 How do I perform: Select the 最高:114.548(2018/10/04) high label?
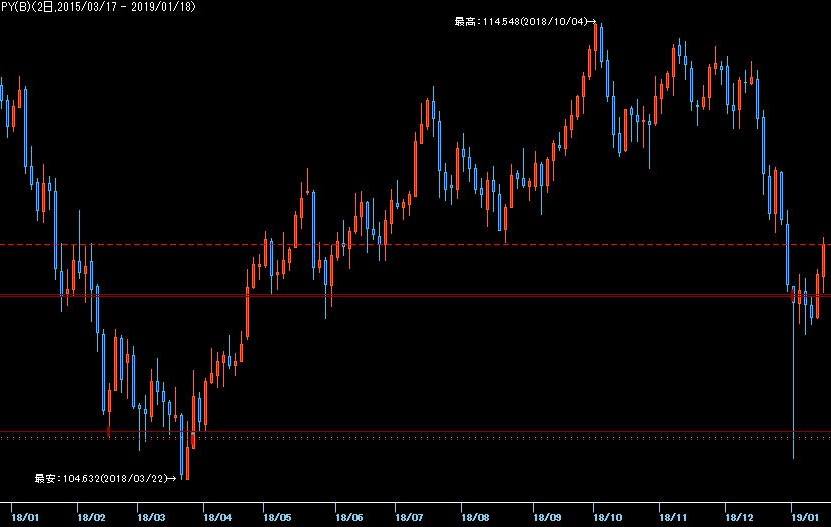[525, 22]
